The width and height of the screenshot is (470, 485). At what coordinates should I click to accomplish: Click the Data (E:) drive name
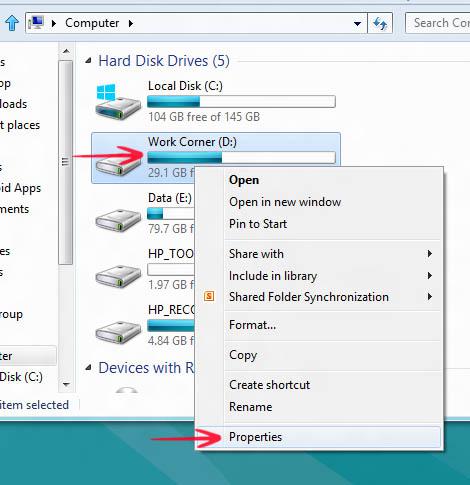[170, 198]
